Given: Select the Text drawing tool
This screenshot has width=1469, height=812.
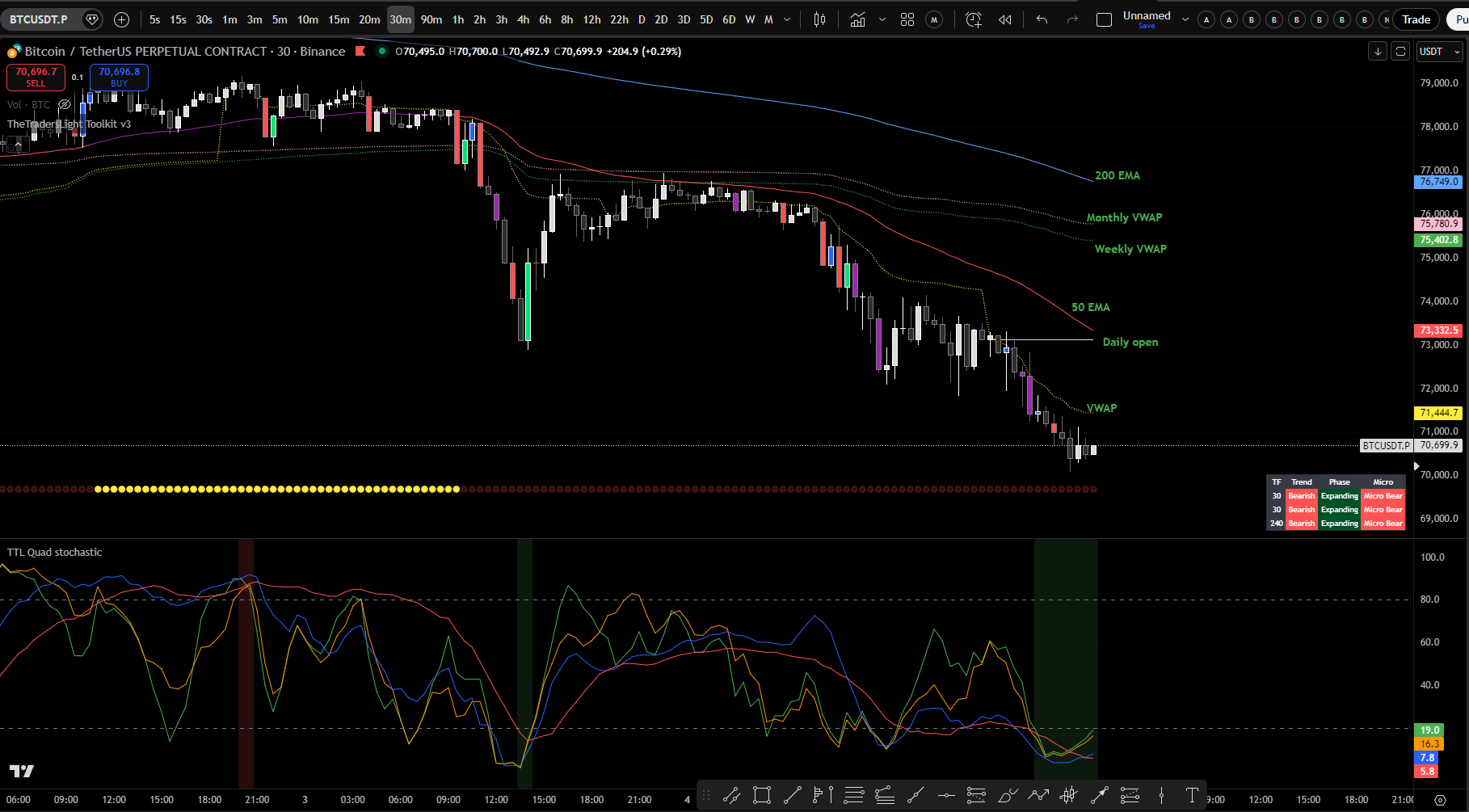Looking at the screenshot, I should [1192, 796].
